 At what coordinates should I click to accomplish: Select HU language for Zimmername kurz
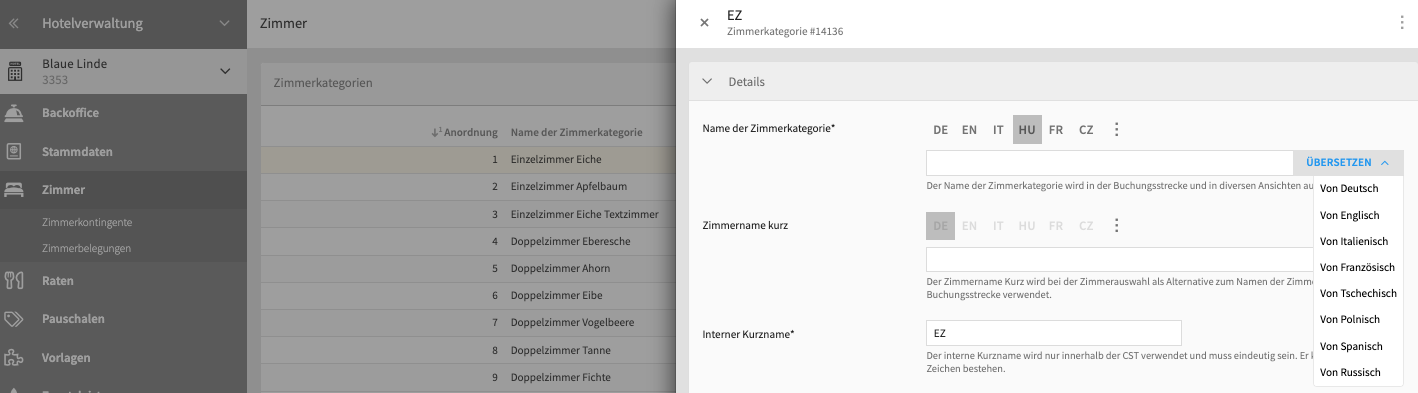(x=1027, y=226)
